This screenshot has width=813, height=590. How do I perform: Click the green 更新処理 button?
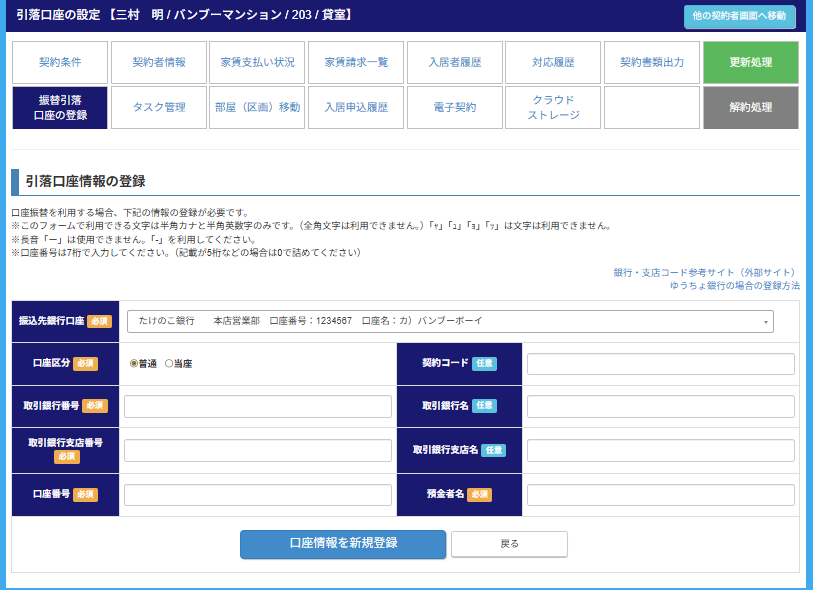[x=750, y=62]
